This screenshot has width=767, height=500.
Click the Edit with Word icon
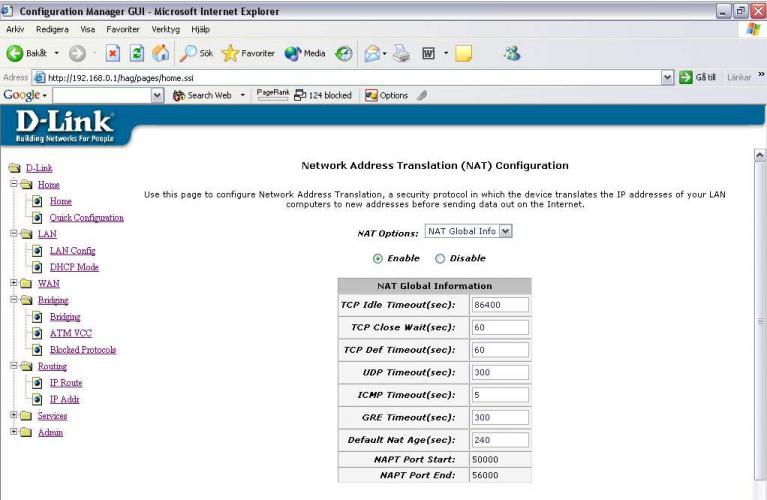pos(429,53)
